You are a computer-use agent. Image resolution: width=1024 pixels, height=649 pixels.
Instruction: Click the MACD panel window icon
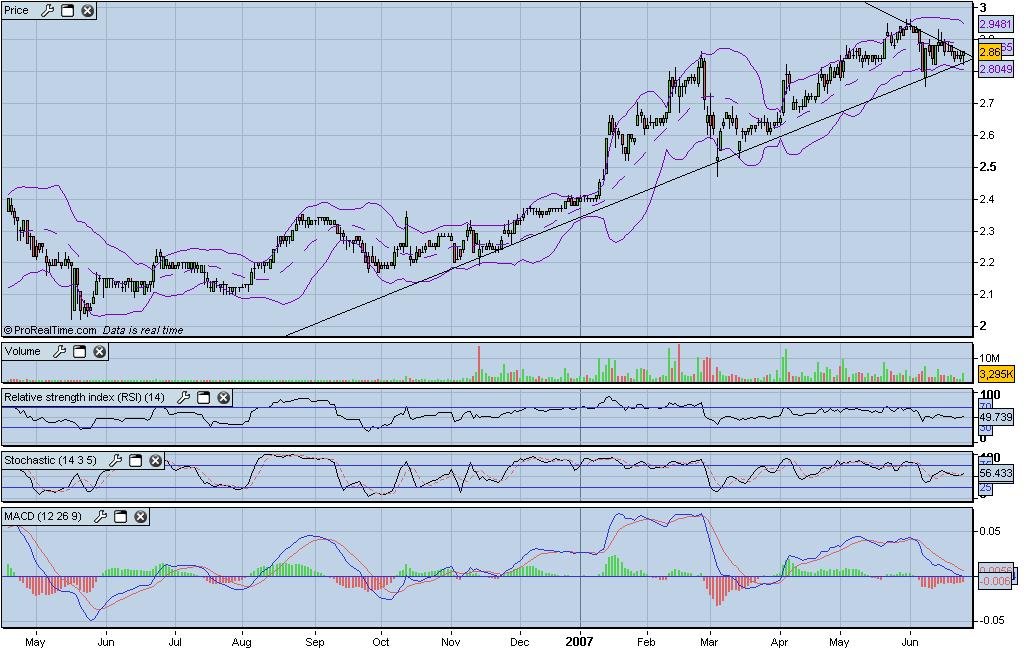120,516
